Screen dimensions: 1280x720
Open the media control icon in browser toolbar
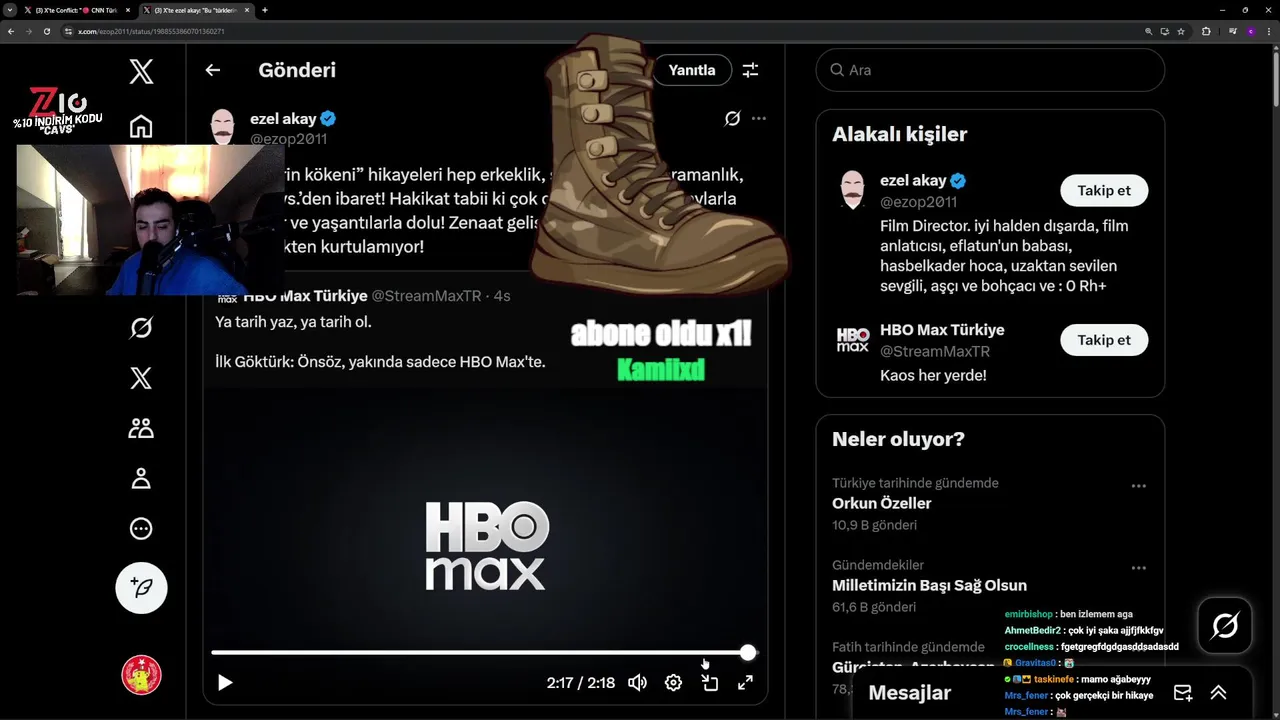[1232, 31]
